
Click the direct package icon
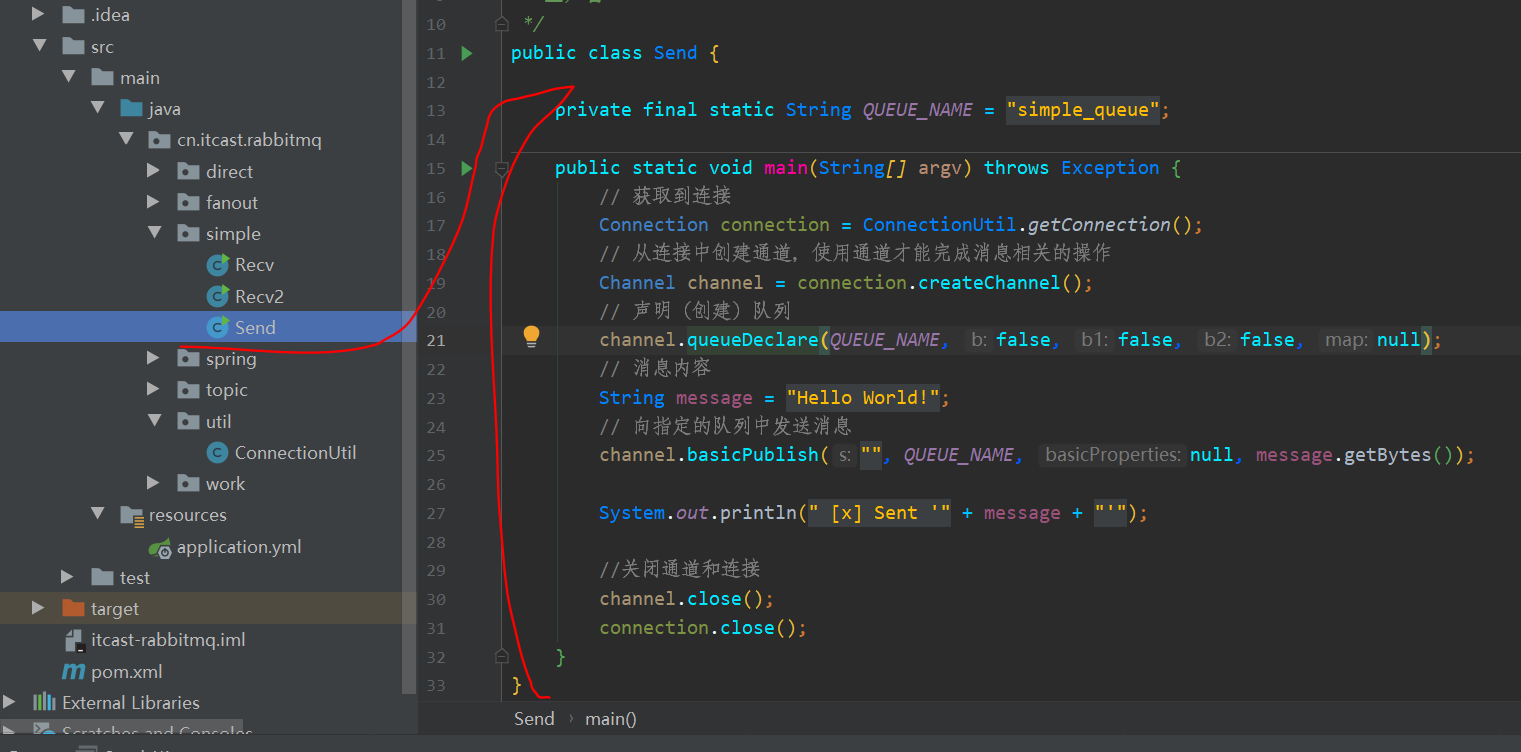point(189,171)
